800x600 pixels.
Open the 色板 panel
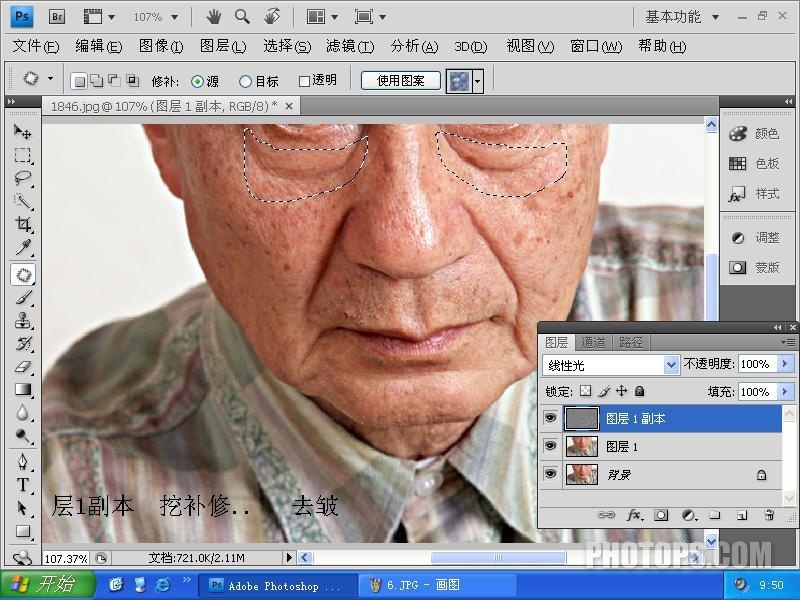coord(755,163)
